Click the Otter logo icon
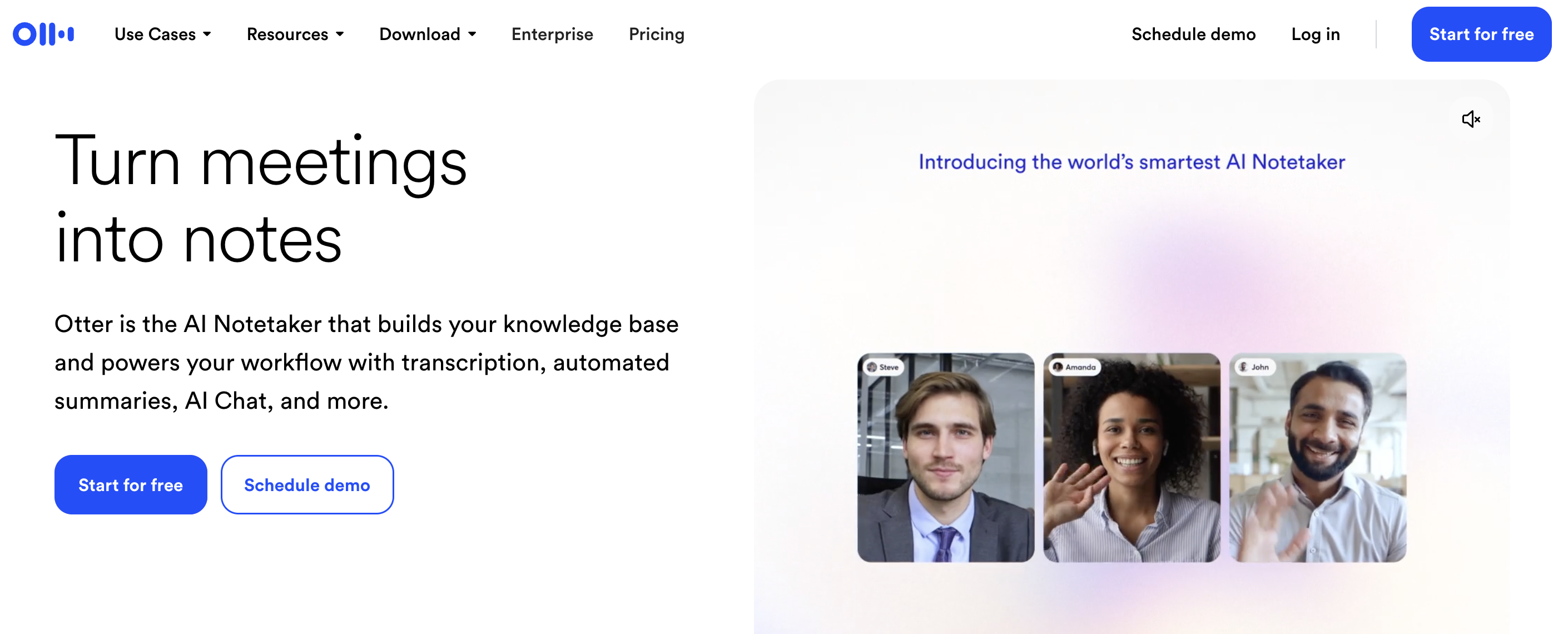Screen dimensions: 1568x634 click(x=43, y=34)
